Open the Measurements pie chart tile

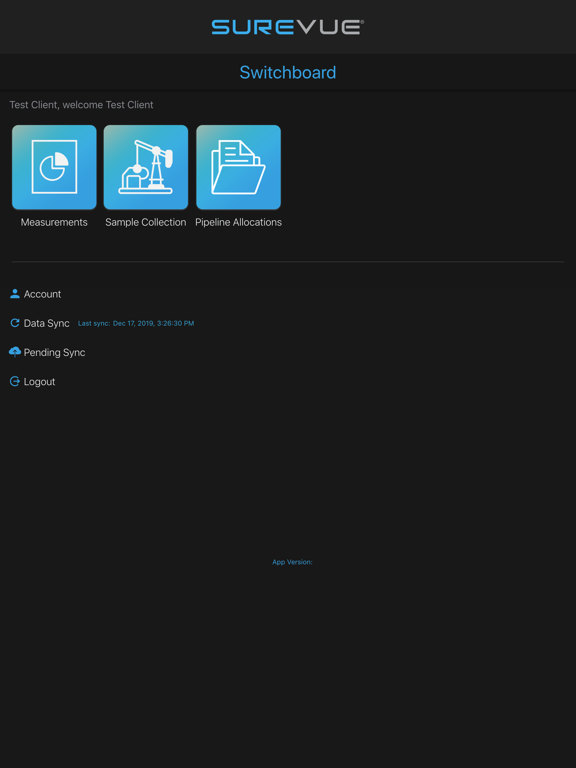point(54,167)
